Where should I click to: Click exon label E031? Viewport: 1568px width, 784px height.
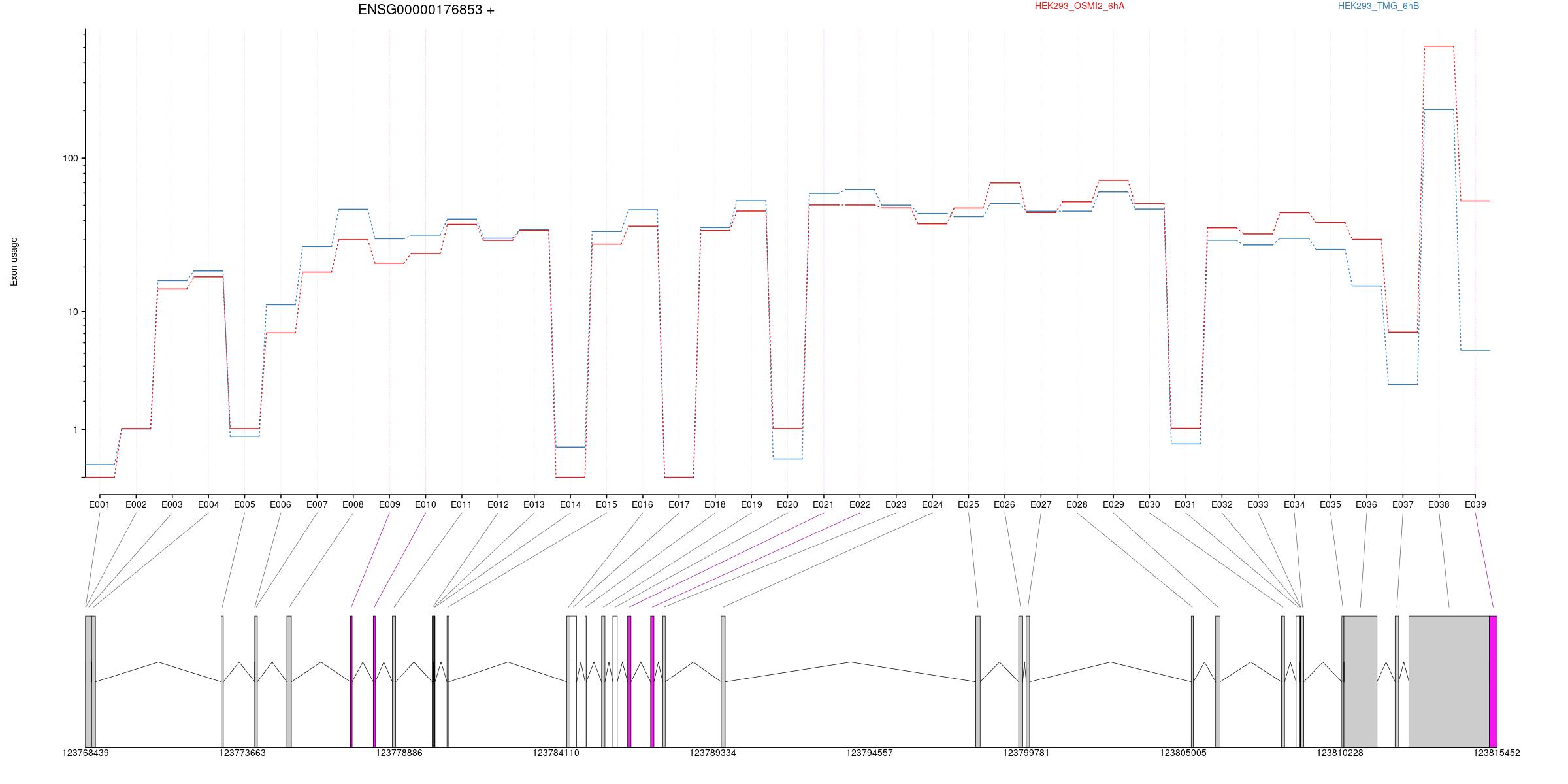click(1185, 504)
